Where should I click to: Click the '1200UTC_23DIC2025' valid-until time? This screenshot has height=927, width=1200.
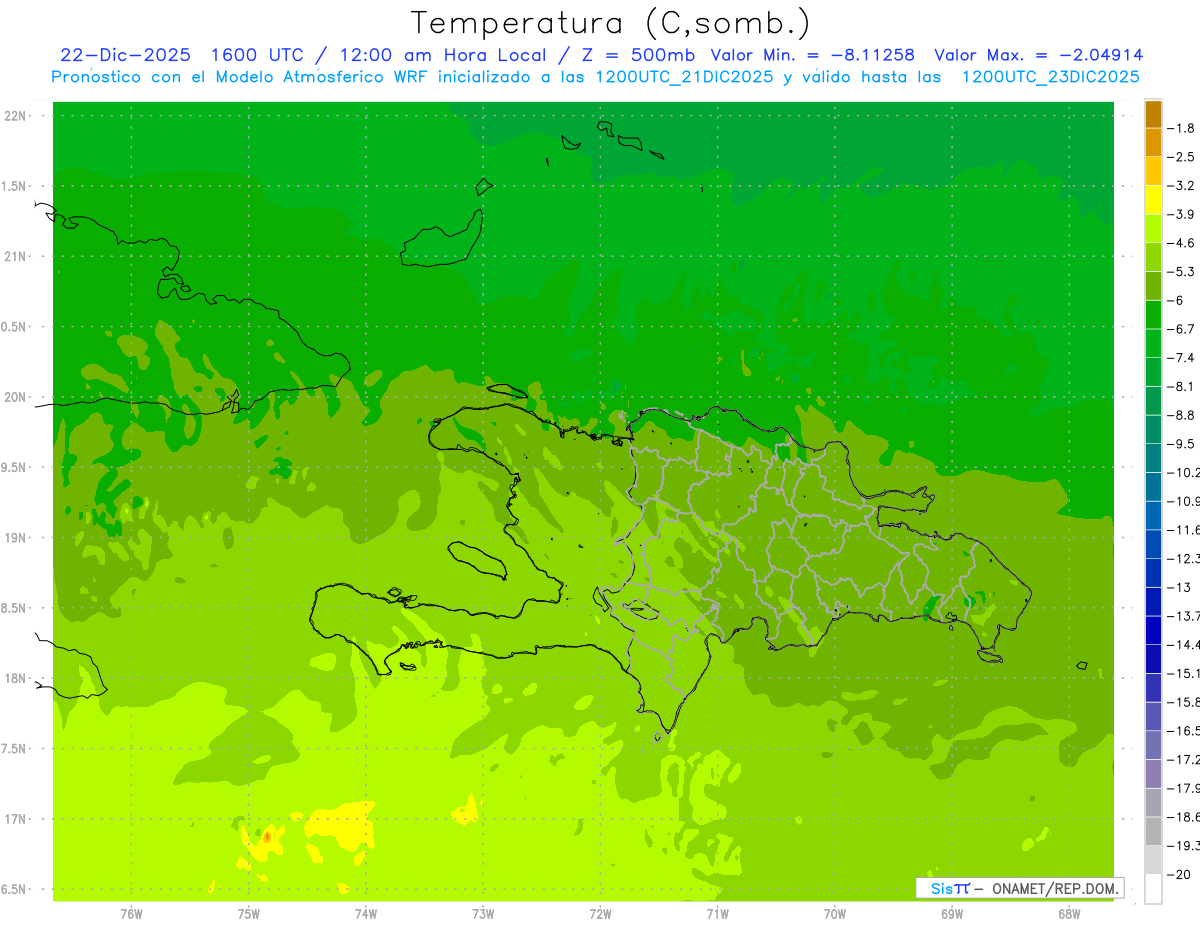pyautogui.click(x=1050, y=76)
